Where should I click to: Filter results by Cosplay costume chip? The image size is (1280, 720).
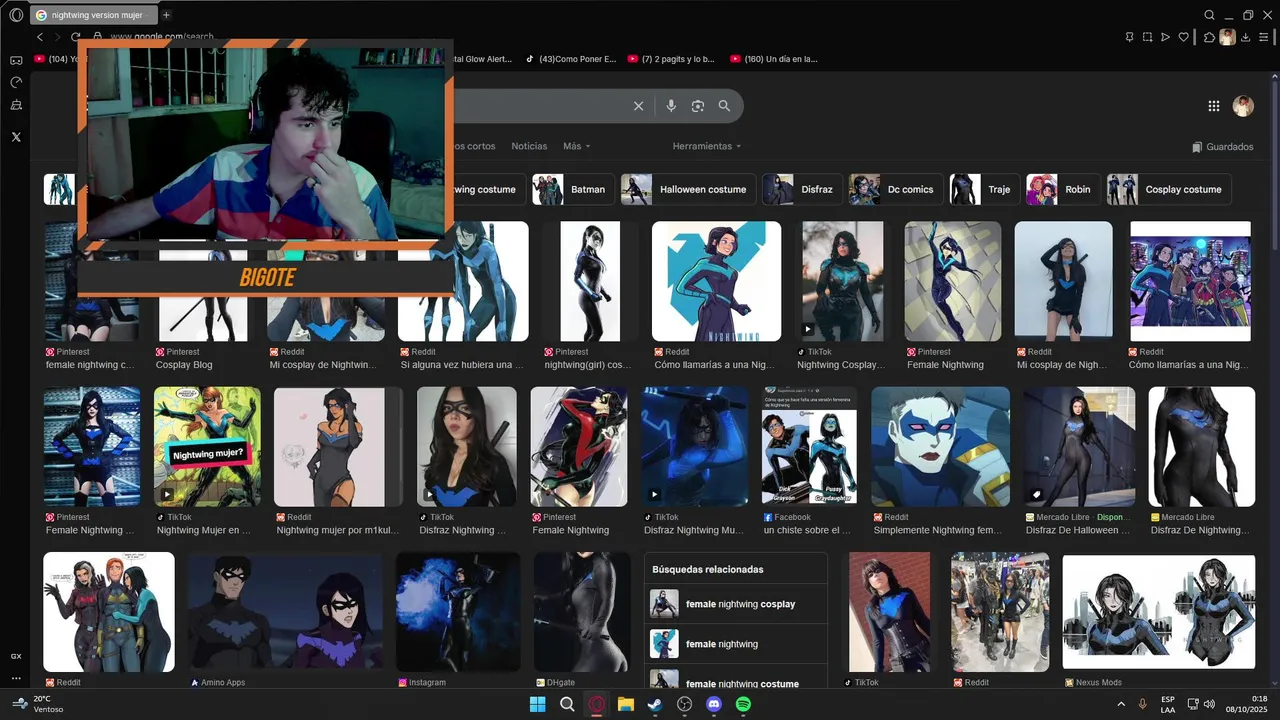pyautogui.click(x=1168, y=189)
